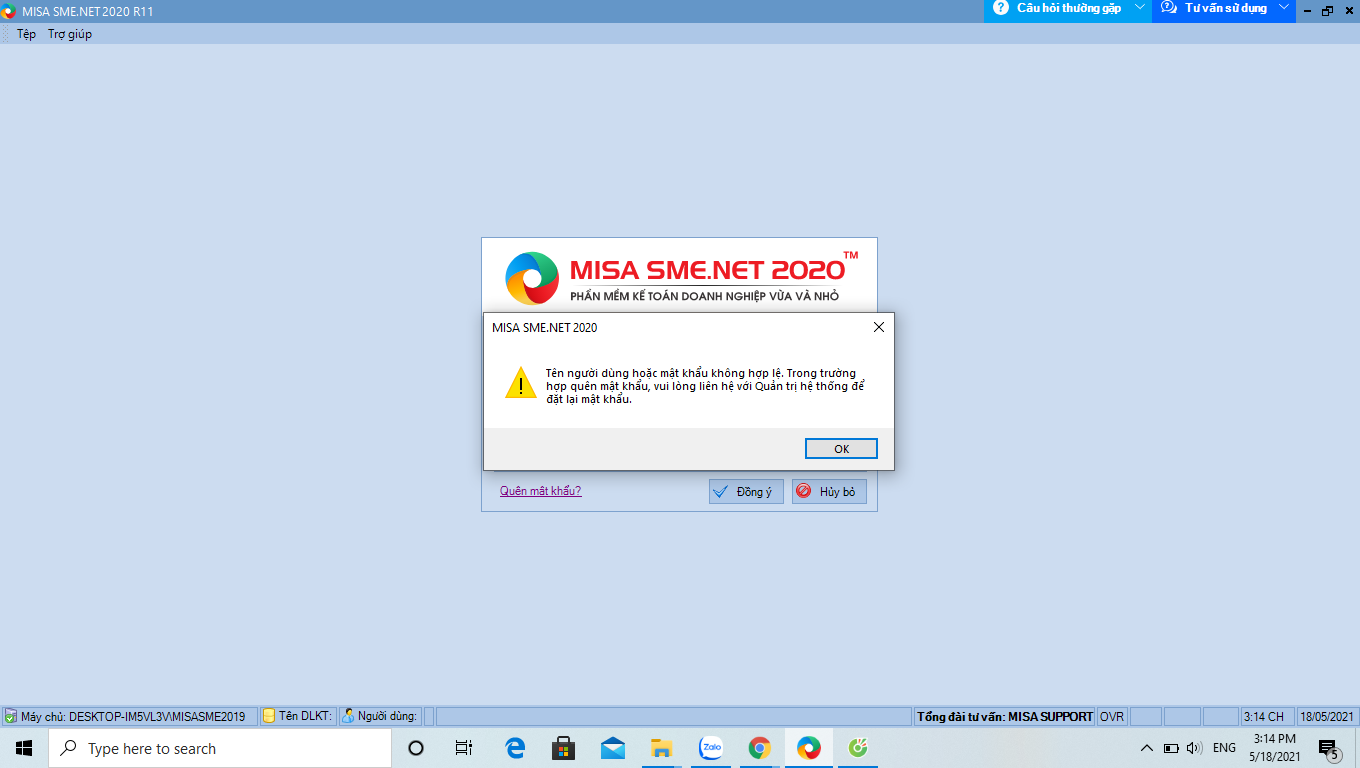Viewport: 1360px width, 768px height.
Task: Click the question mark FAQ icon
Action: (x=1000, y=8)
